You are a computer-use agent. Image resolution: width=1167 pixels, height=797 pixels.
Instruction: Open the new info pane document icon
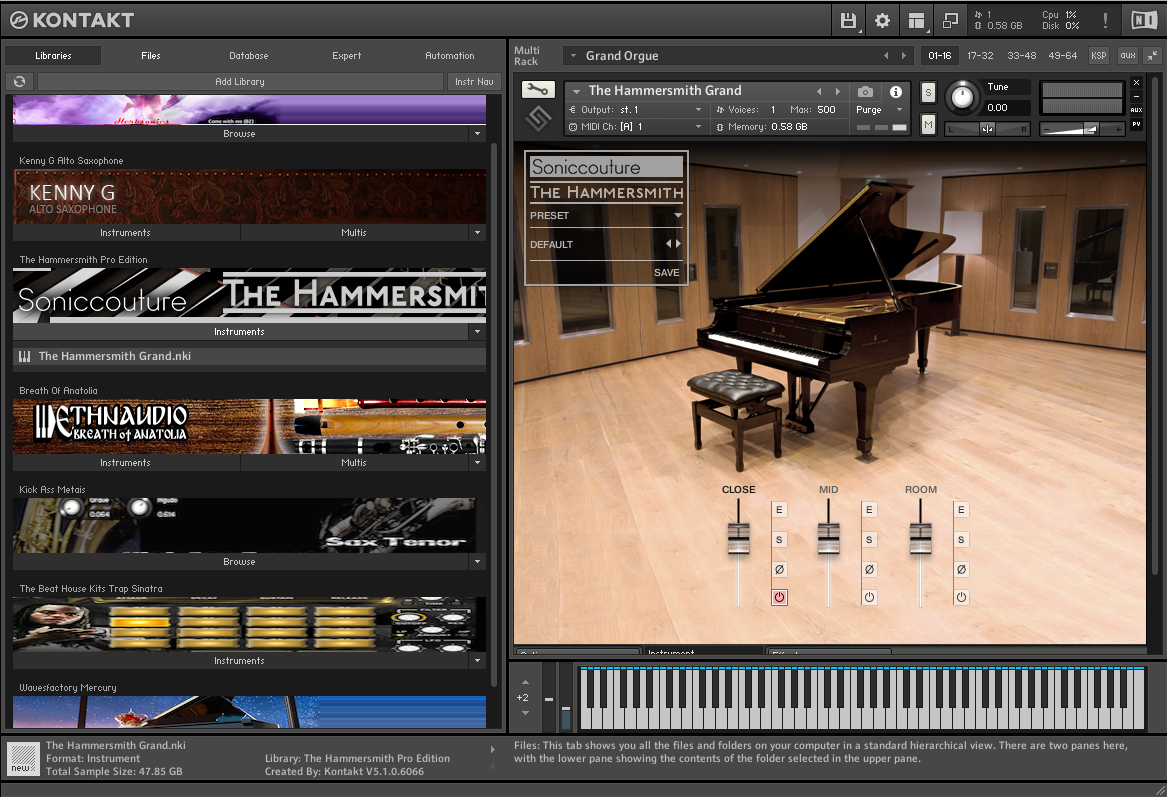pyautogui.click(x=22, y=759)
